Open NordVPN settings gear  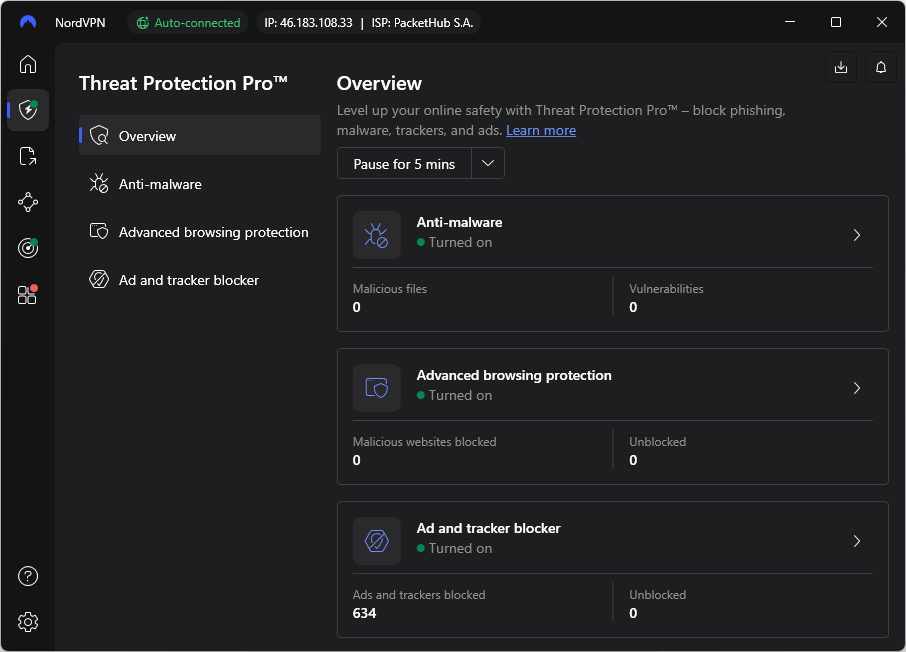point(27,621)
